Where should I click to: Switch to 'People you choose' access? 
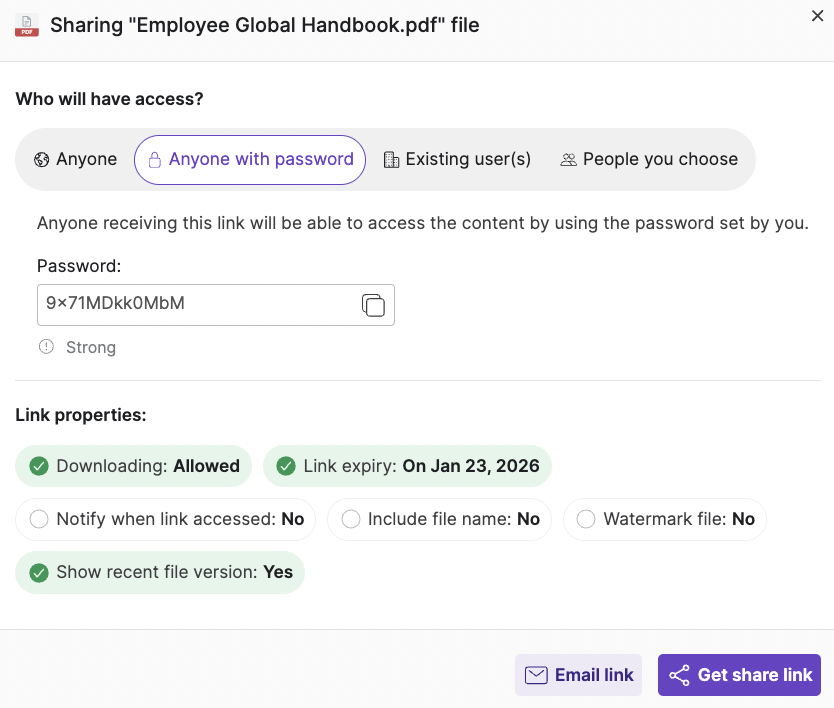649,160
